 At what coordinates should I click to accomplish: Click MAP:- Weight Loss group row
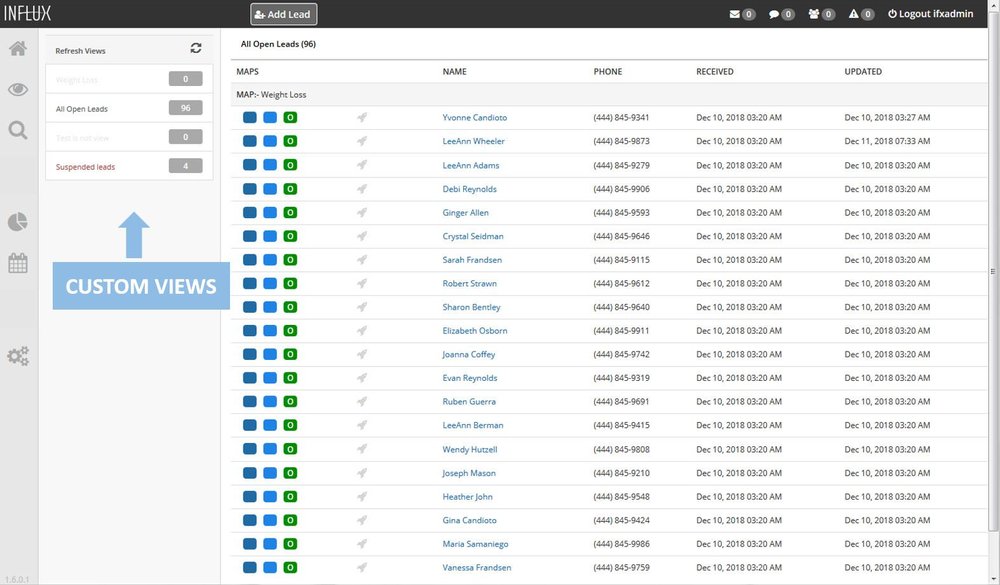click(609, 94)
